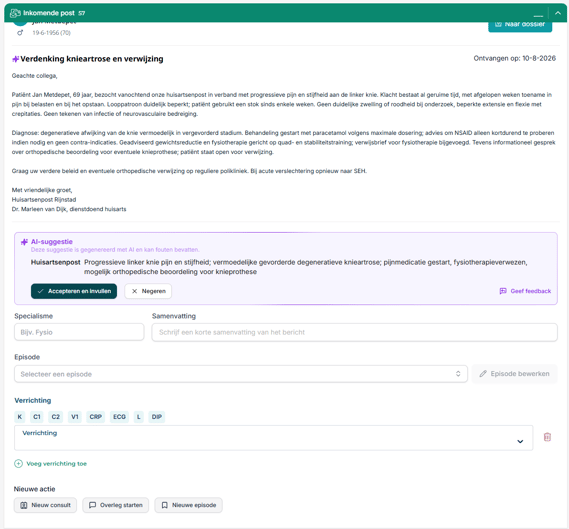569x529 pixels.
Task: Click the red trash icon beside Verrichting
Action: (547, 437)
